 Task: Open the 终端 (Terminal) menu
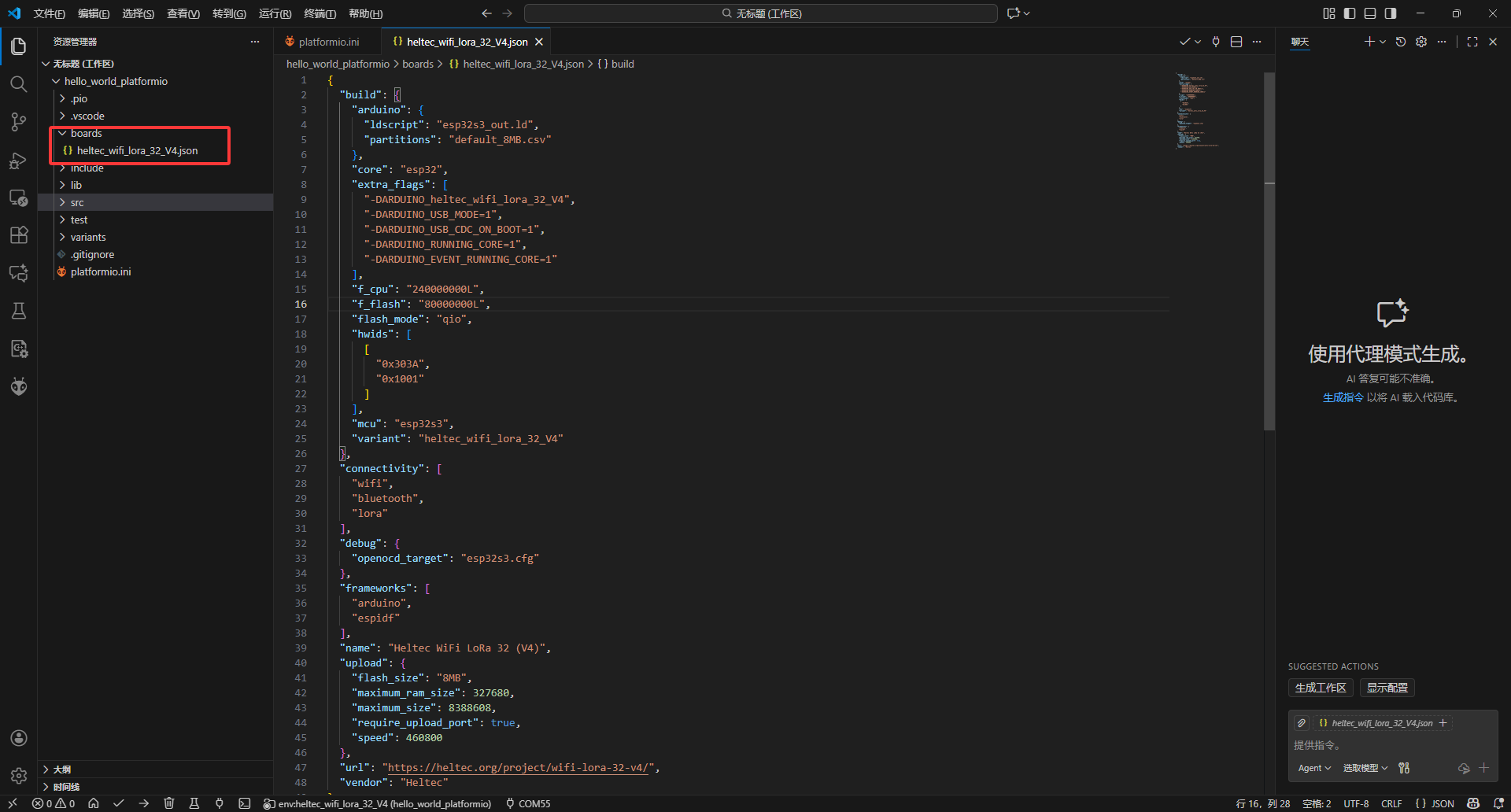point(320,13)
